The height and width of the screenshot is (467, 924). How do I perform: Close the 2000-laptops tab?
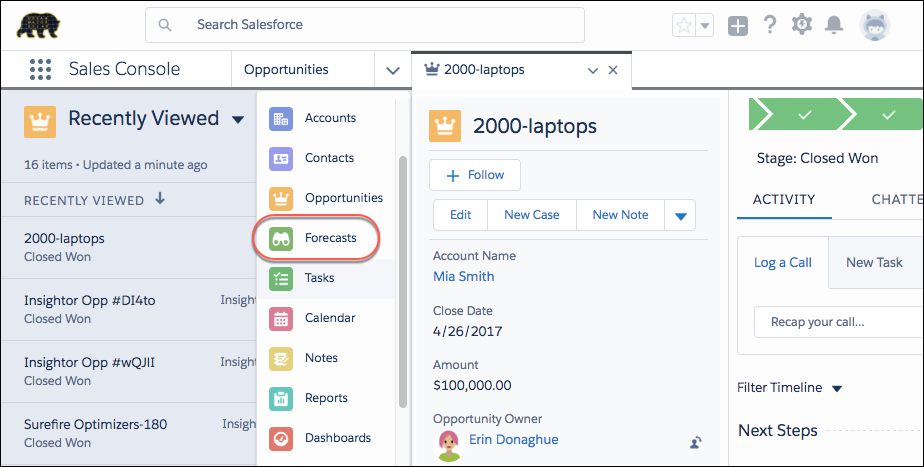click(x=613, y=70)
